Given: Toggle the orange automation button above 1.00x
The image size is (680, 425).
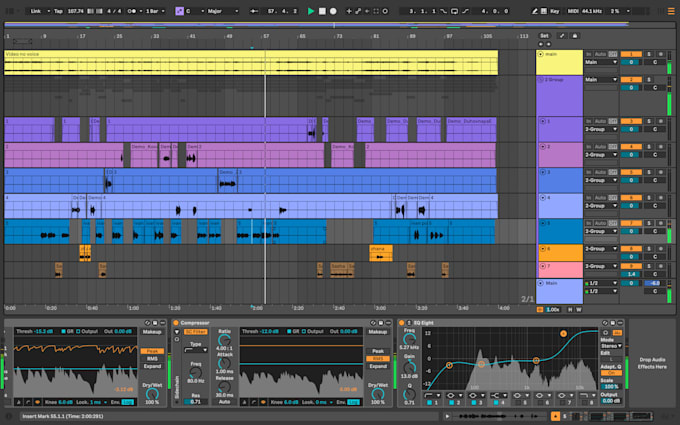Looking at the screenshot, I should point(540,310).
